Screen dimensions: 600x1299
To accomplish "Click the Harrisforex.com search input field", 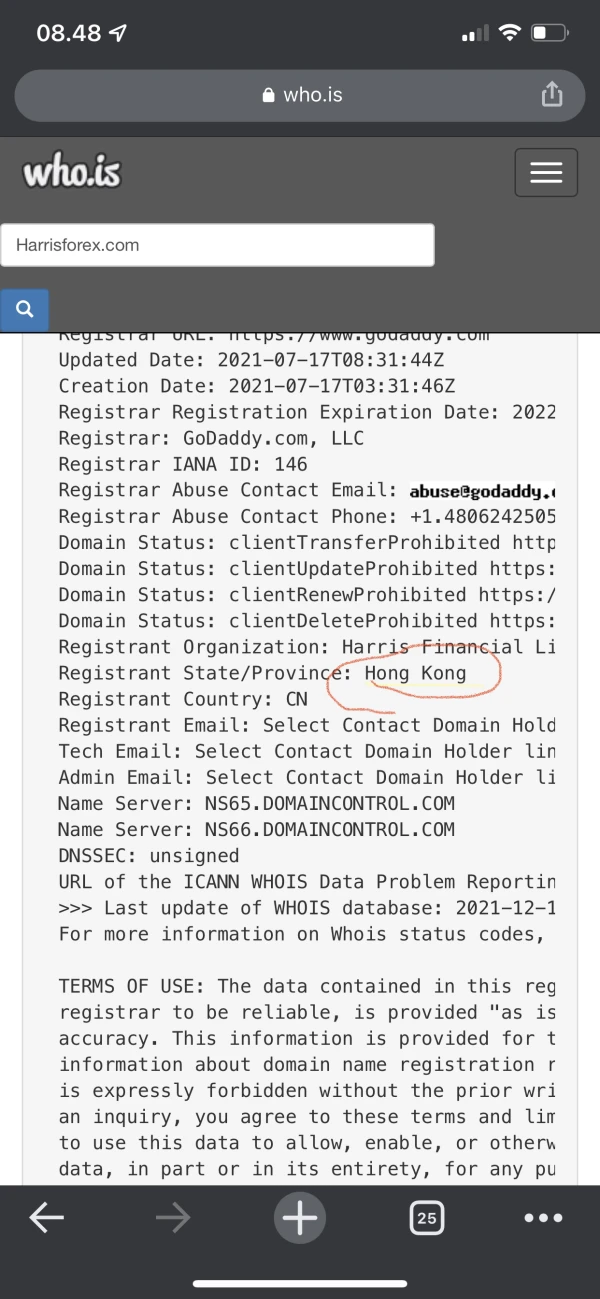I will [217, 245].
